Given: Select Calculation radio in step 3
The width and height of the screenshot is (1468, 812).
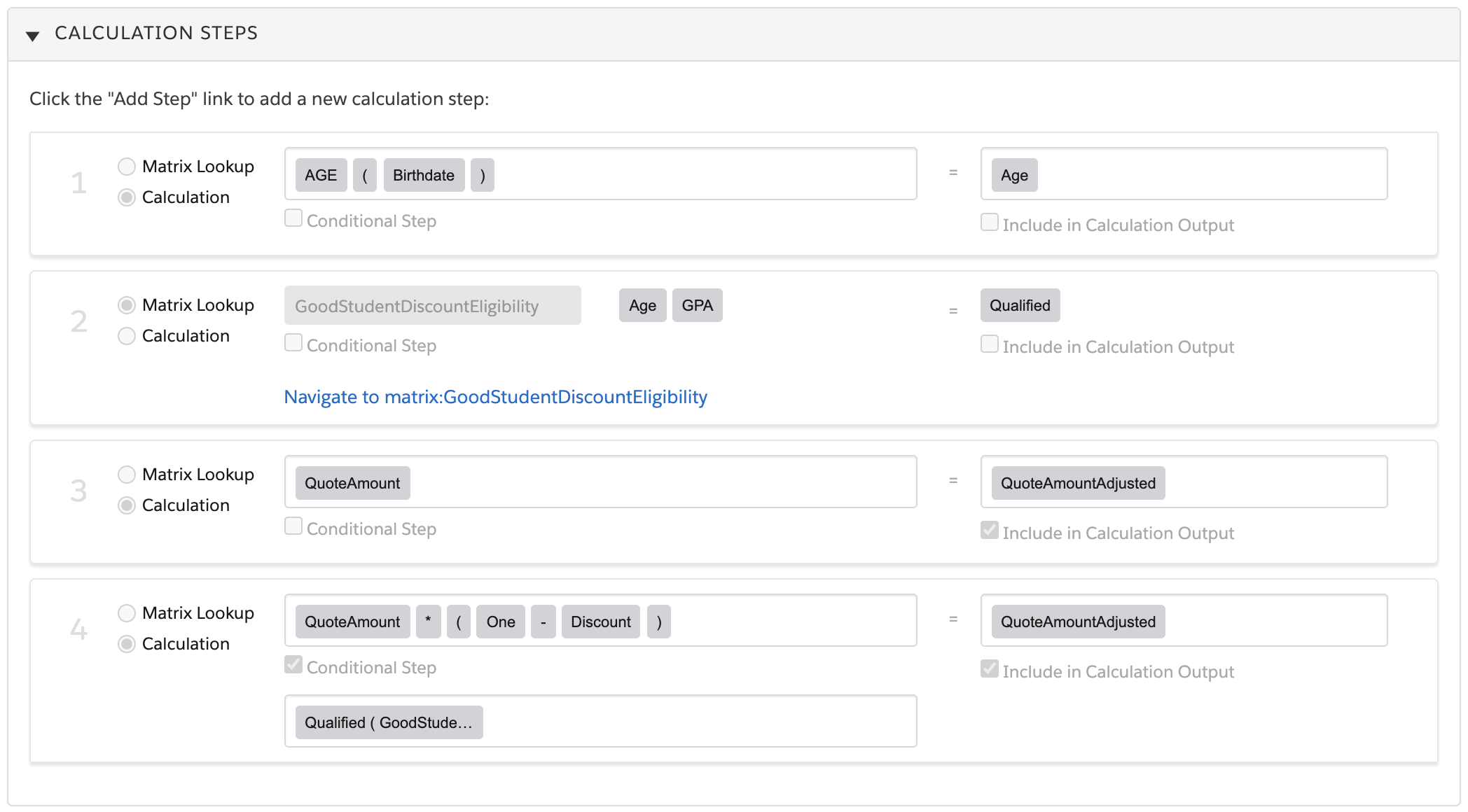Looking at the screenshot, I should click(127, 505).
